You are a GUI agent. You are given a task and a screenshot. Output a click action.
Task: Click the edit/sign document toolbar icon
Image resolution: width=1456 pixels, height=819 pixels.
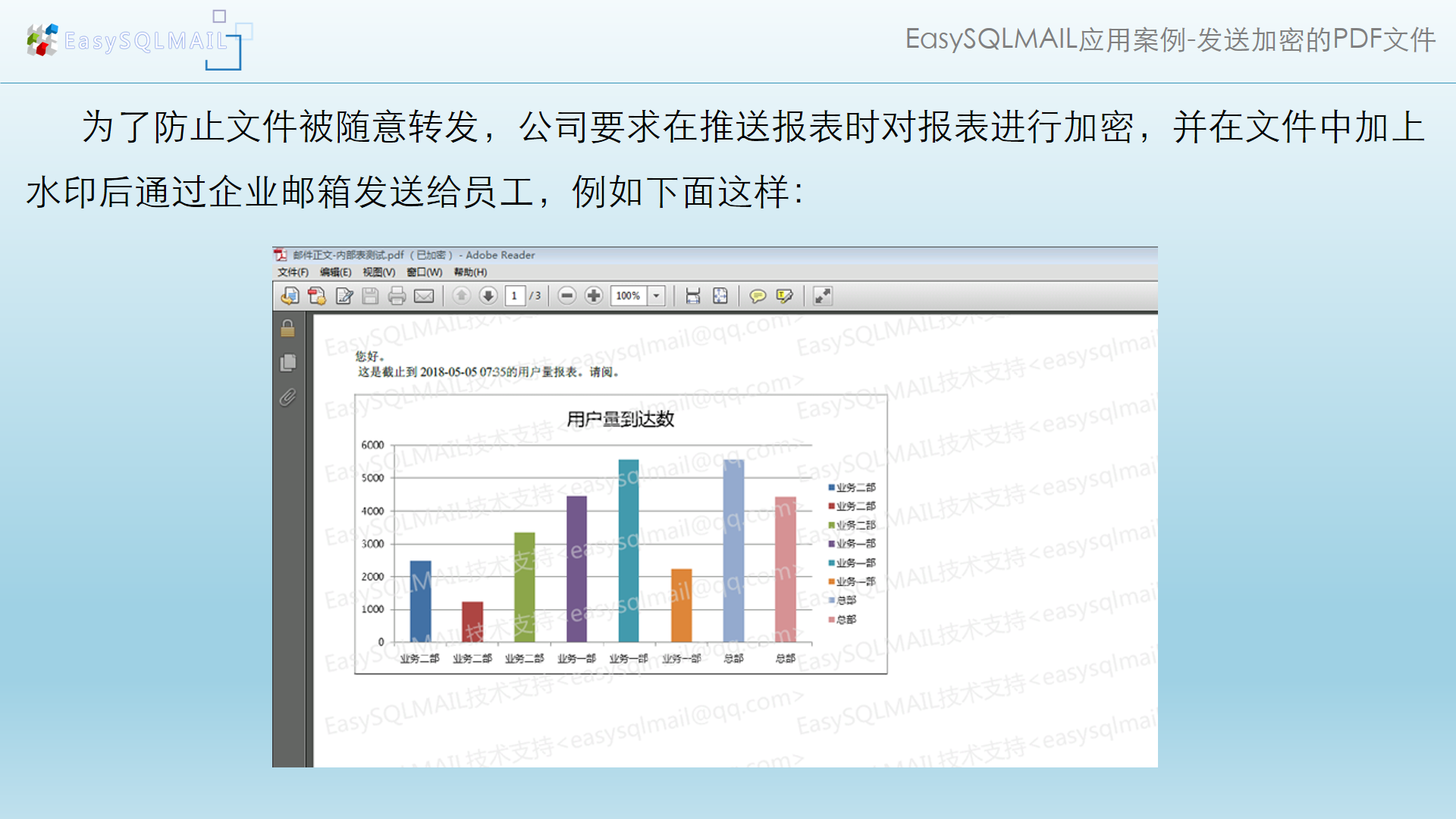coord(344,296)
